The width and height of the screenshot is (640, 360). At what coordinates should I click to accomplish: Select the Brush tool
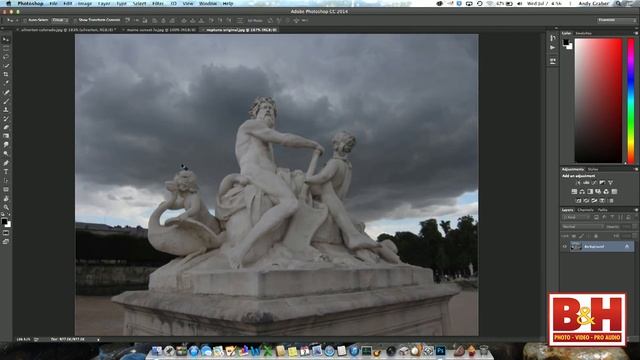point(6,101)
